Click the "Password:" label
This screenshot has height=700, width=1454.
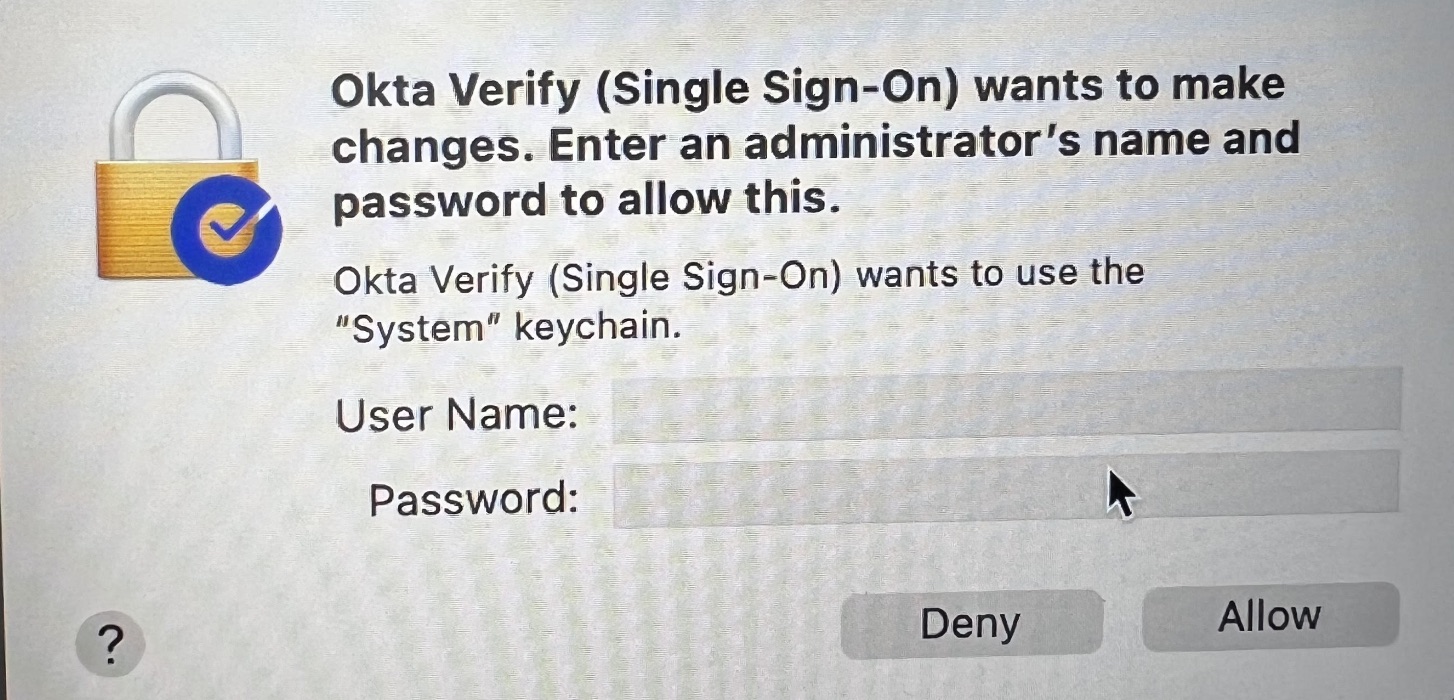(x=473, y=498)
